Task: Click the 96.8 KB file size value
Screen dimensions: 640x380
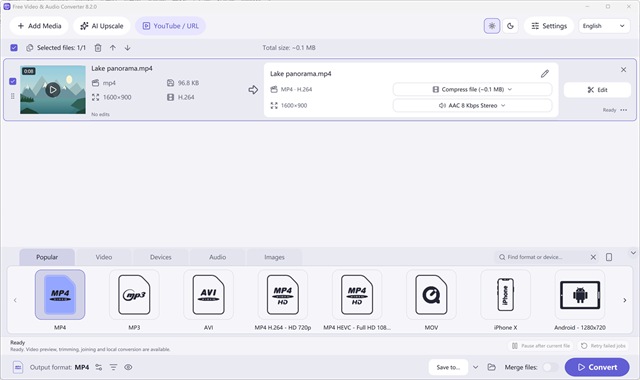Action: [188, 83]
